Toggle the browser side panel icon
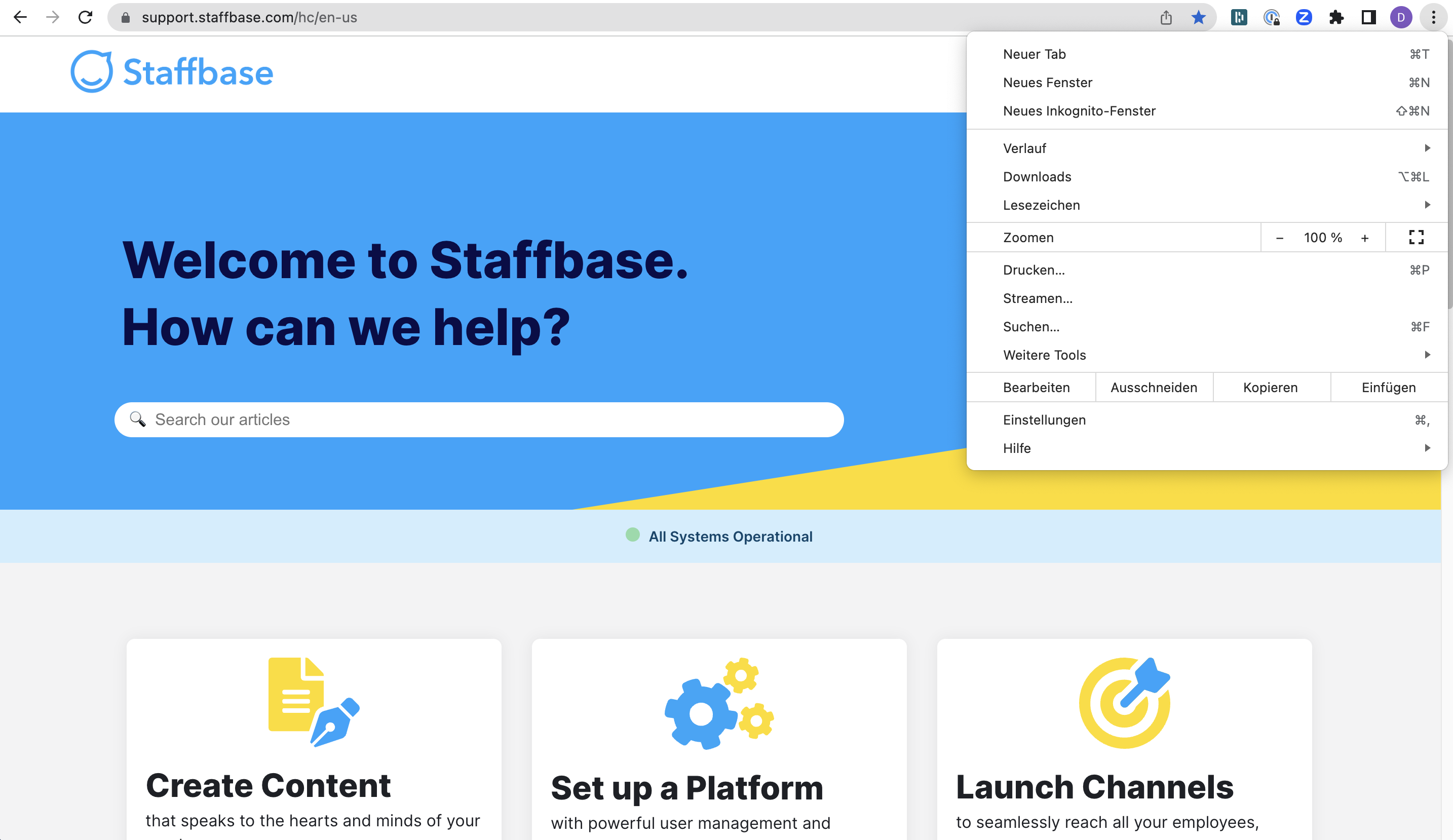This screenshot has width=1453, height=840. pos(1368,18)
